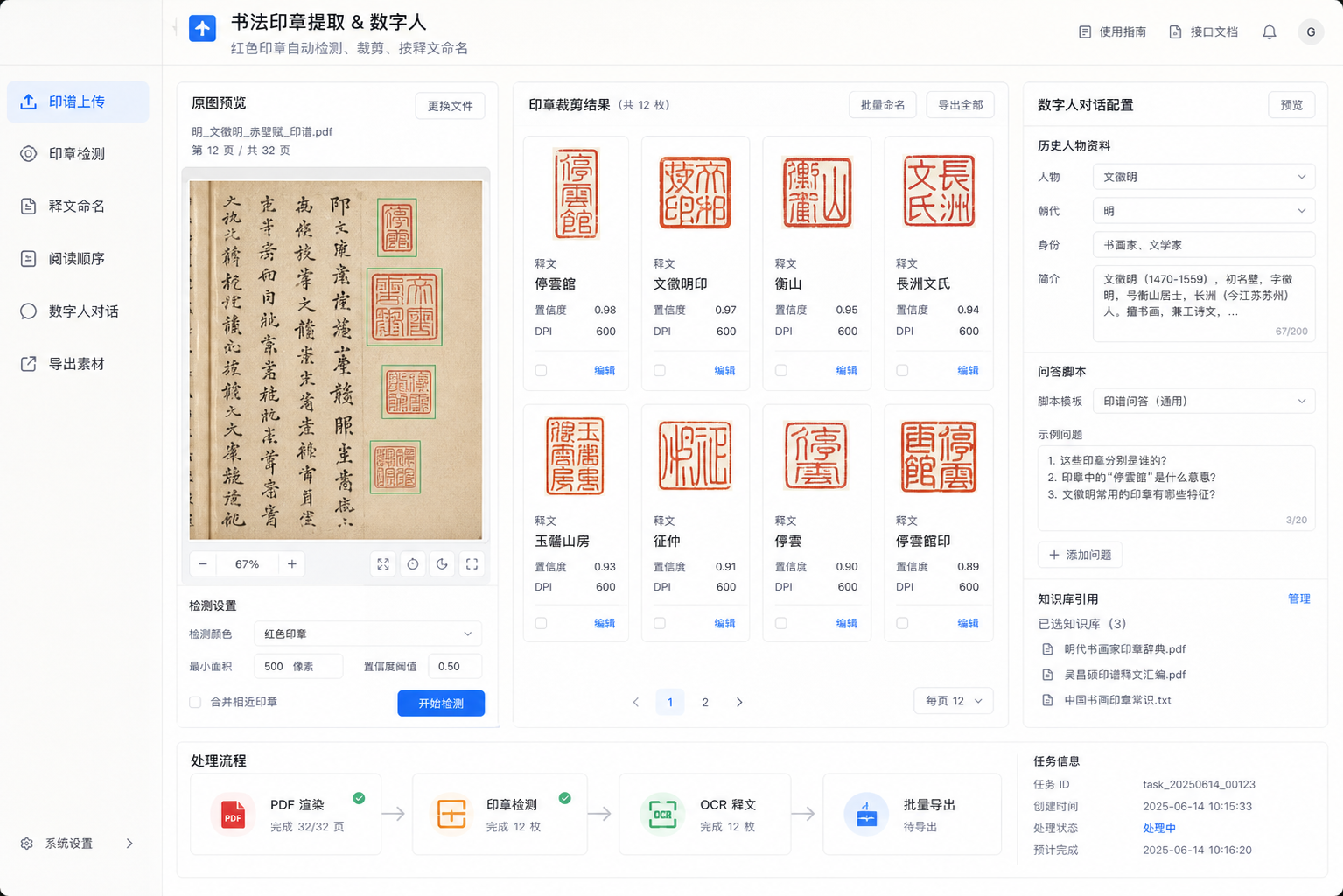This screenshot has height=896, width=1343.
Task: Toggle dark preview mode moon icon
Action: 442,564
